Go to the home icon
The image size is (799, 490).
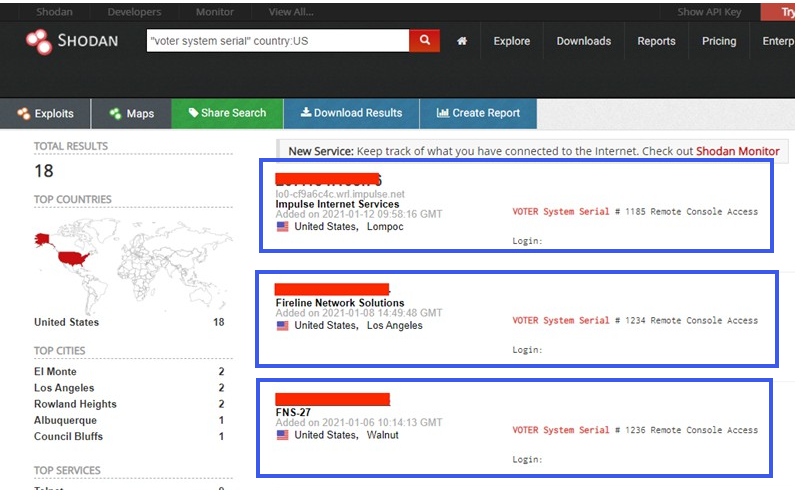coord(462,41)
